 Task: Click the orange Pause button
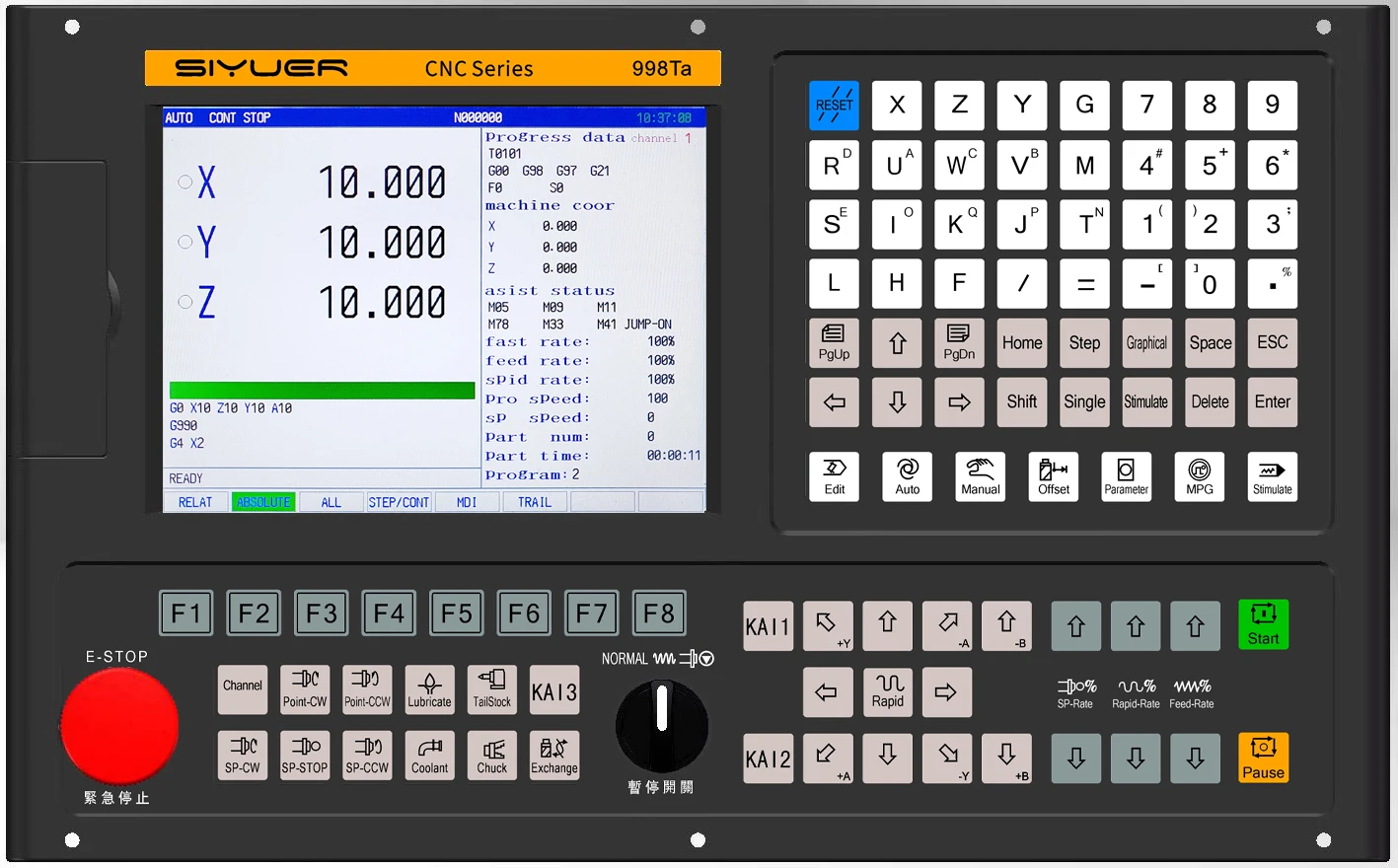click(1264, 759)
